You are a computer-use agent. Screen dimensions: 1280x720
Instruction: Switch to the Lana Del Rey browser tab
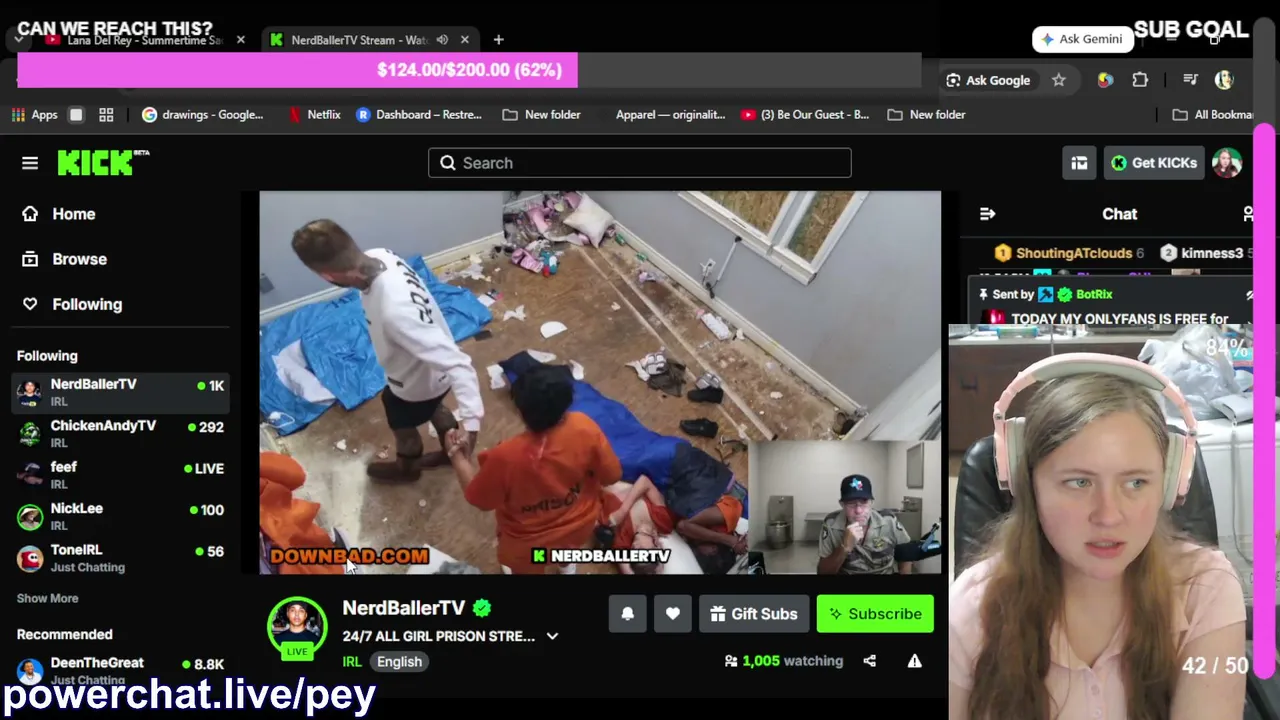tap(145, 40)
